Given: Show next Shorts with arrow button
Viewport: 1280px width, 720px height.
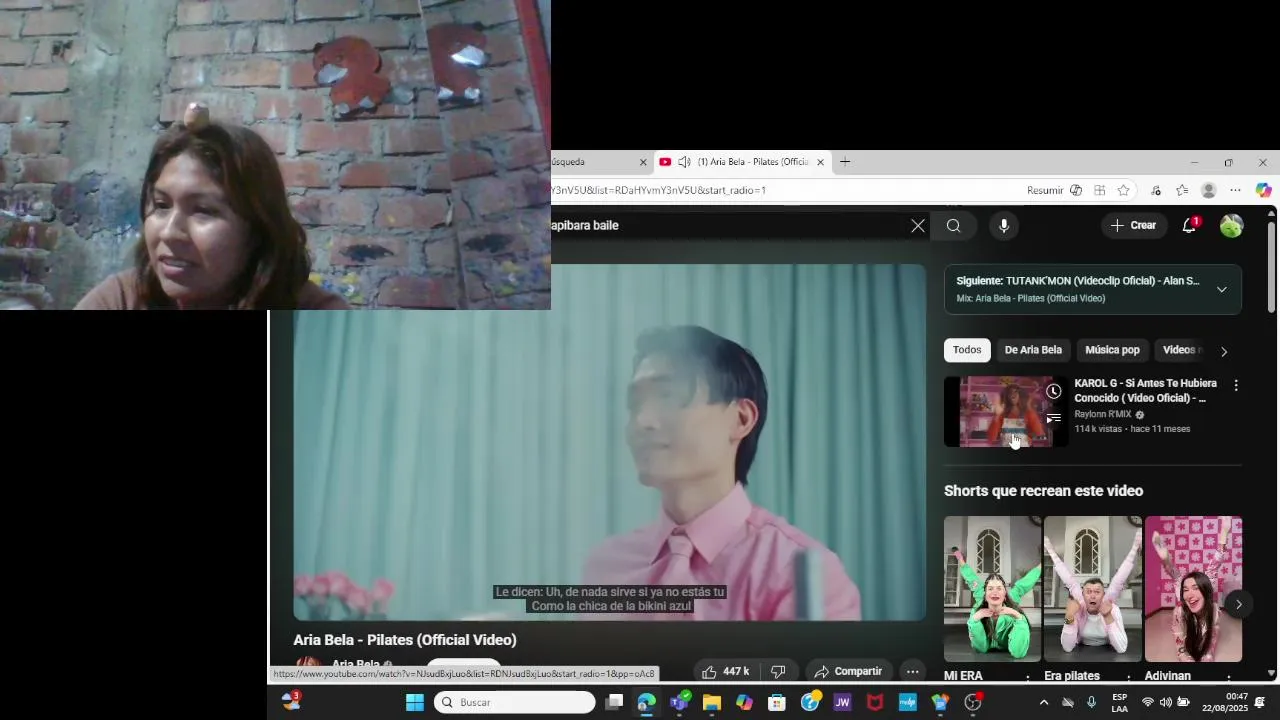Looking at the screenshot, I should (1238, 604).
